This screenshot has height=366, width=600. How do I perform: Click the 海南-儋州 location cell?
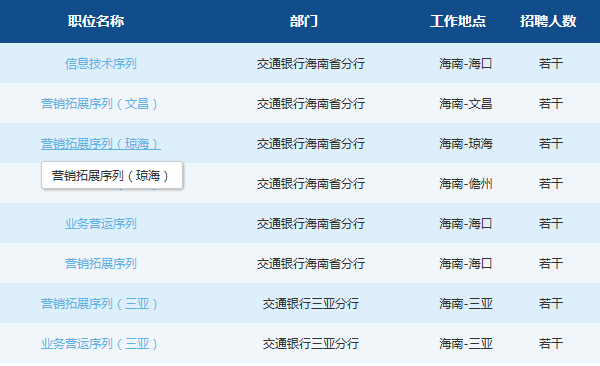click(x=466, y=184)
